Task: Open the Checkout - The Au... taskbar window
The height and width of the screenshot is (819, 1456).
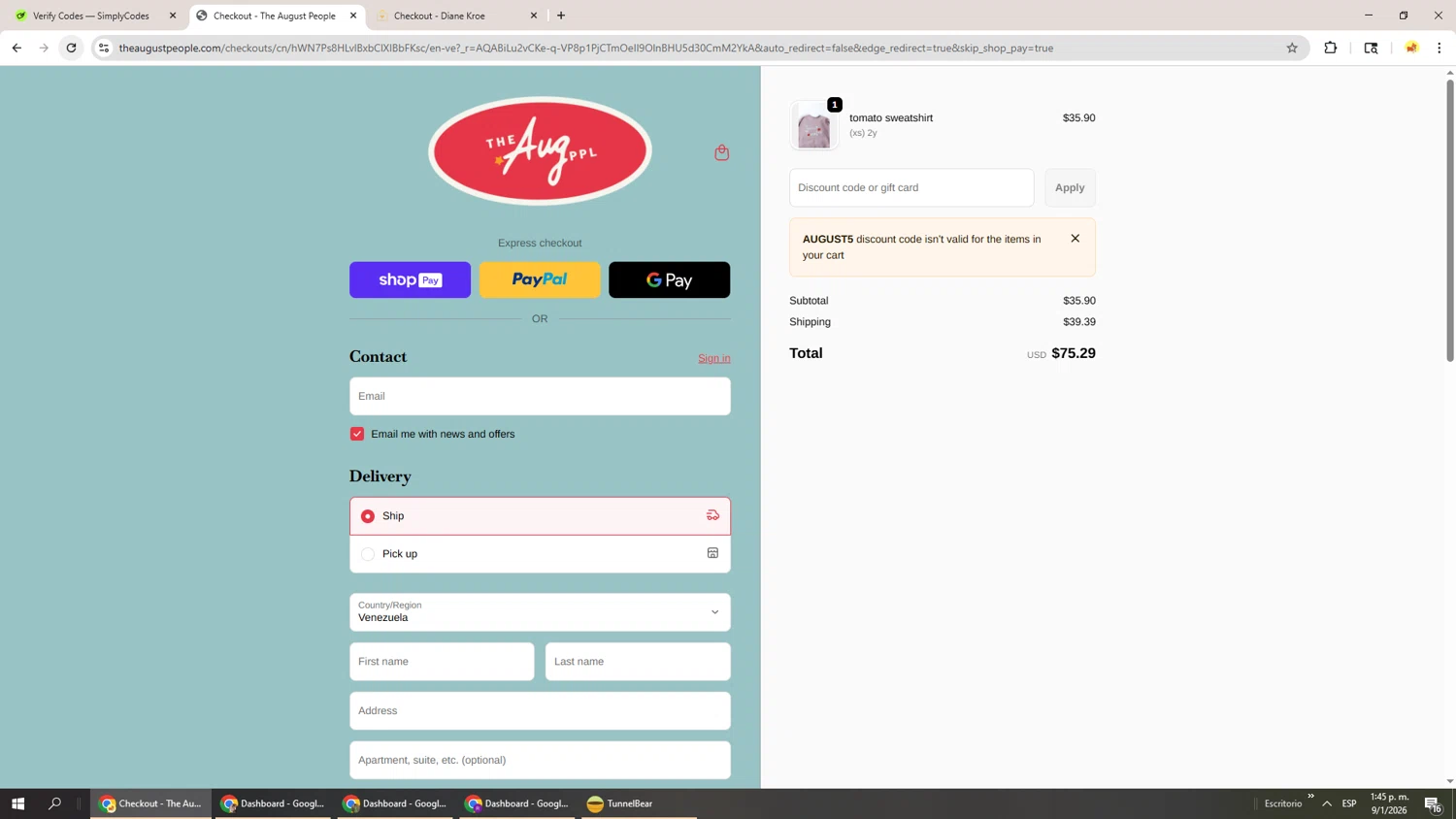Action: pos(150,803)
